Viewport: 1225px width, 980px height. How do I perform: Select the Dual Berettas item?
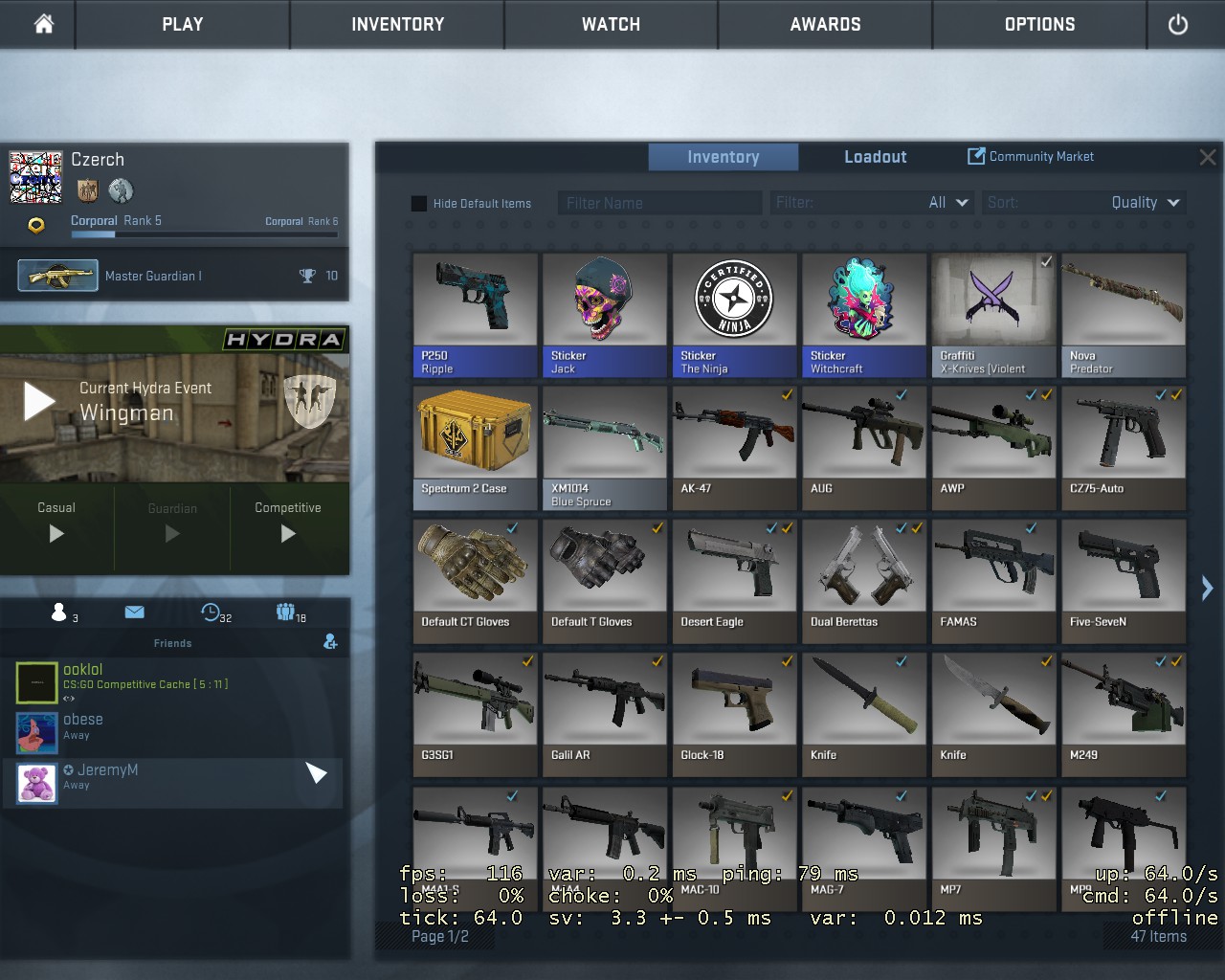pos(864,581)
